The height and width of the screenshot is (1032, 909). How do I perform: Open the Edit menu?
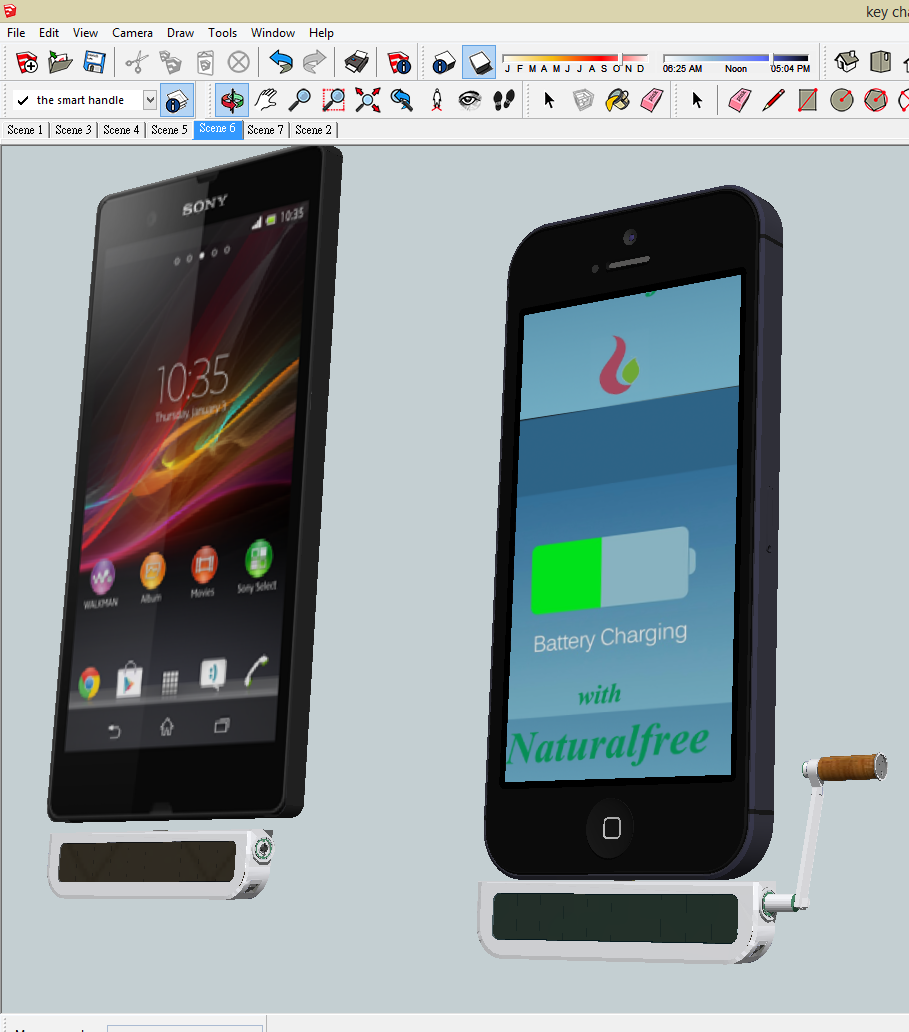click(49, 33)
